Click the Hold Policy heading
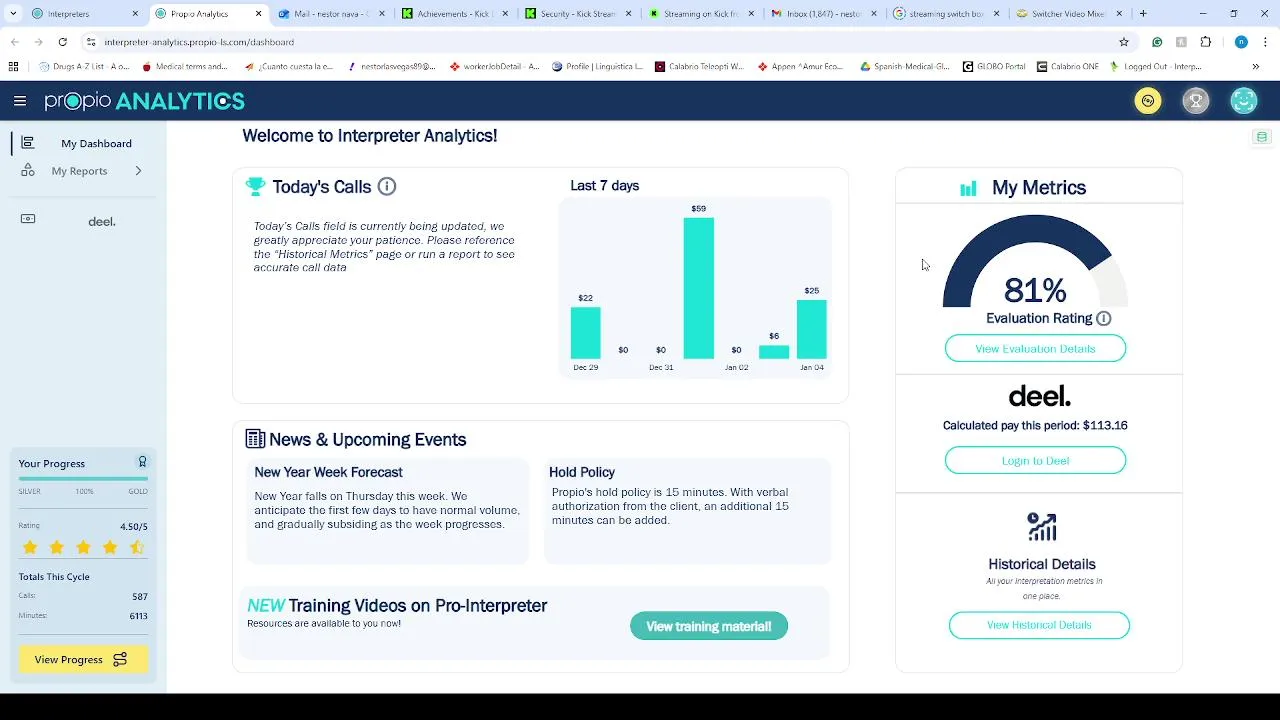 click(x=582, y=472)
